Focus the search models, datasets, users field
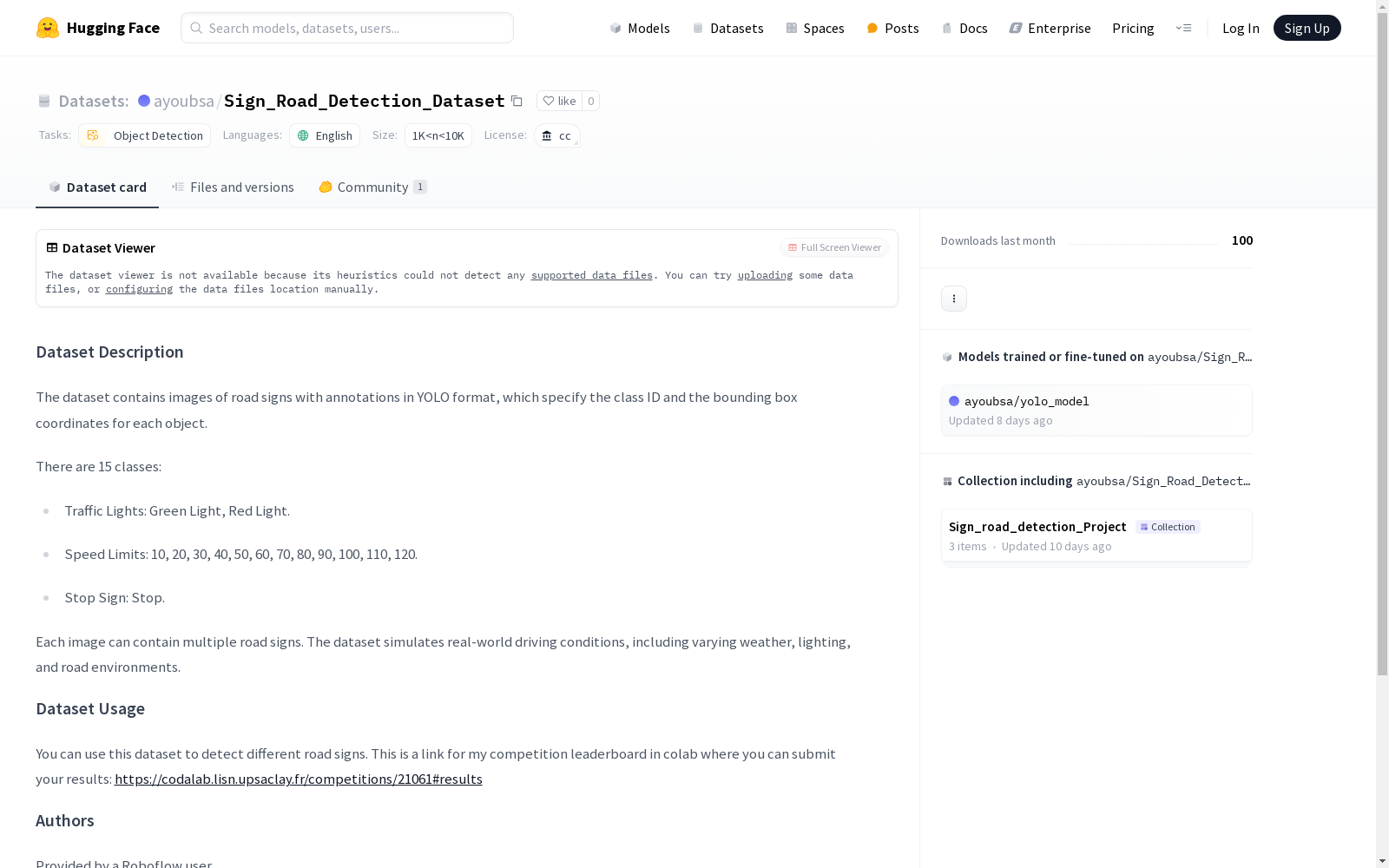The width and height of the screenshot is (1389, 868). [347, 28]
